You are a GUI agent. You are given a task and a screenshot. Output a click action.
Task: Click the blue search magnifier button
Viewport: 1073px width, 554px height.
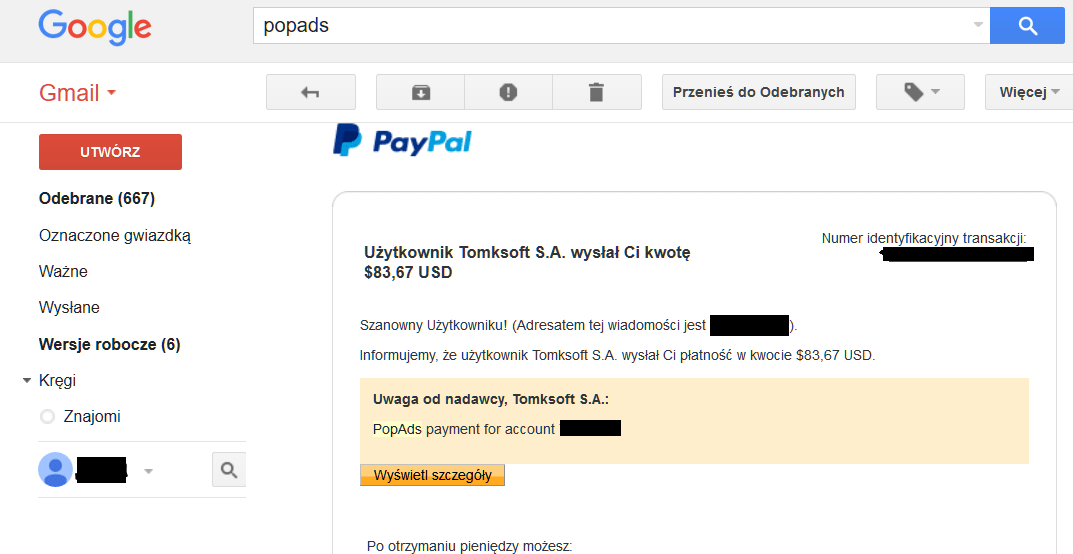point(1027,26)
